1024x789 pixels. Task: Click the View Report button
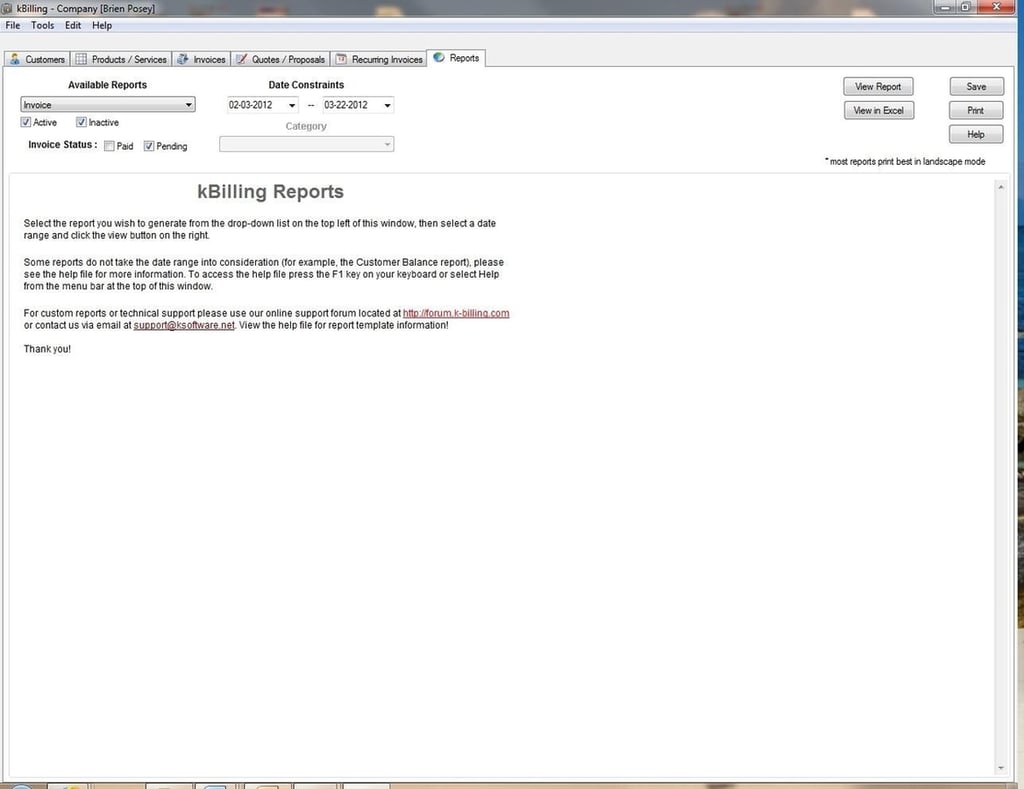[x=878, y=86]
